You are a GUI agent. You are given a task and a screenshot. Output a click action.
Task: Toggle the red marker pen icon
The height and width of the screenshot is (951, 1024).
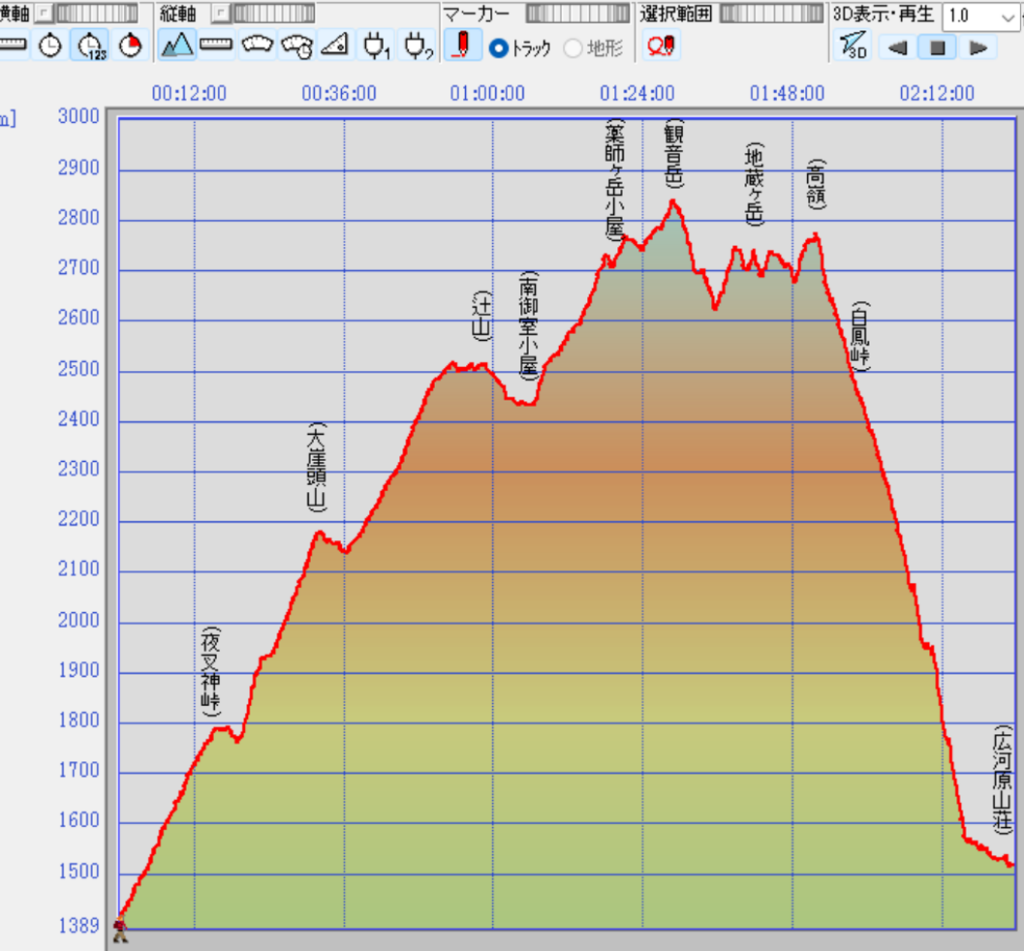click(463, 46)
